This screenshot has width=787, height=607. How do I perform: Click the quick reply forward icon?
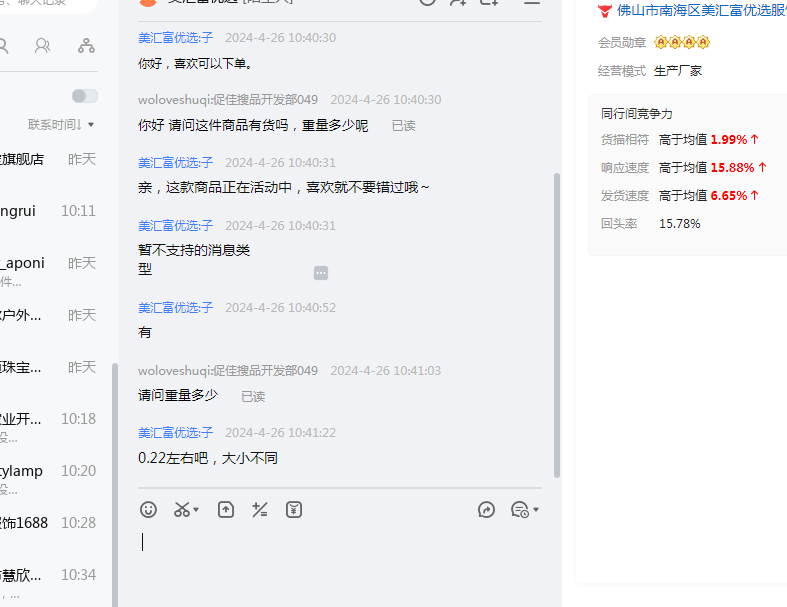[486, 510]
